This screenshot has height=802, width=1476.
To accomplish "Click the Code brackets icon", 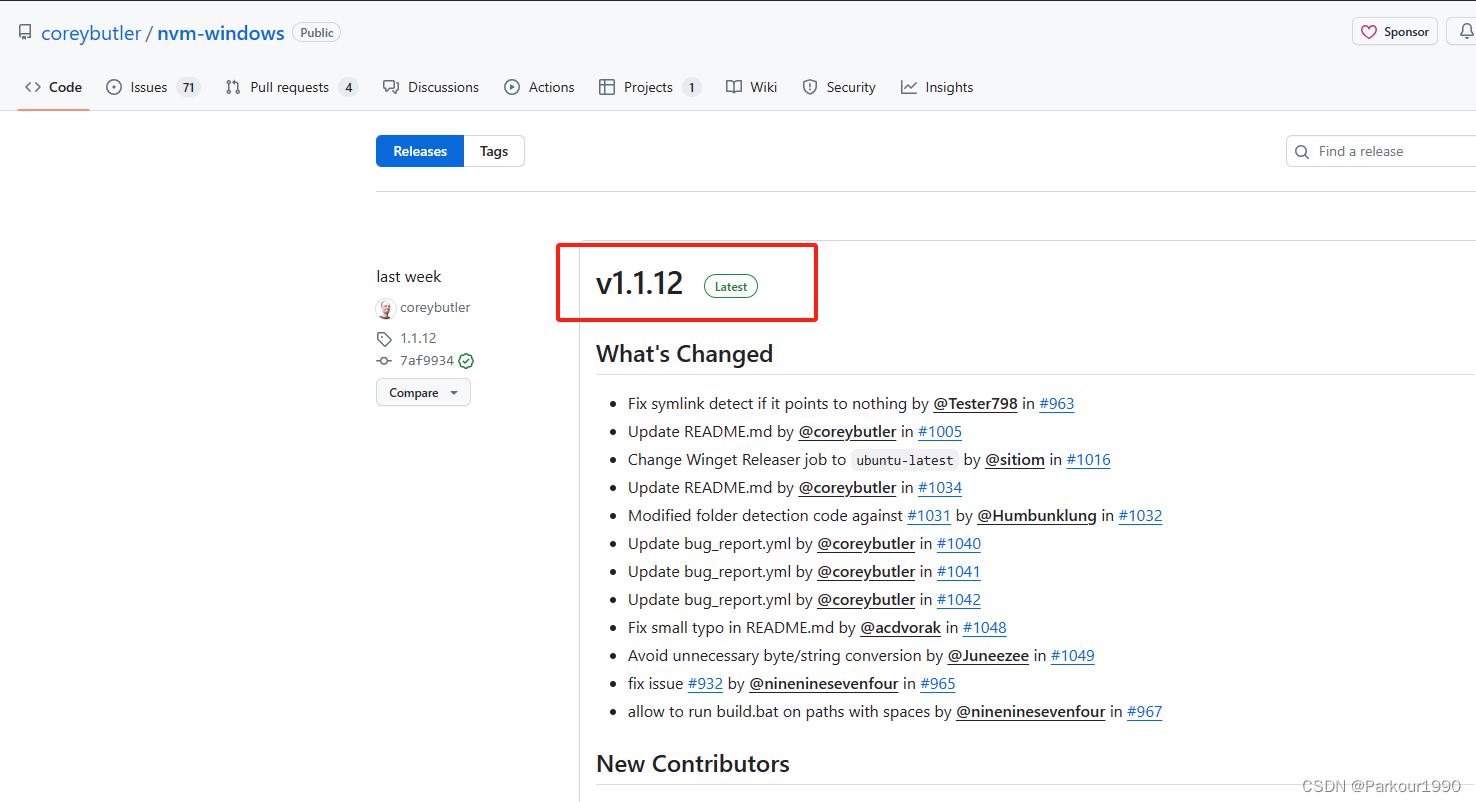I will click(33, 87).
